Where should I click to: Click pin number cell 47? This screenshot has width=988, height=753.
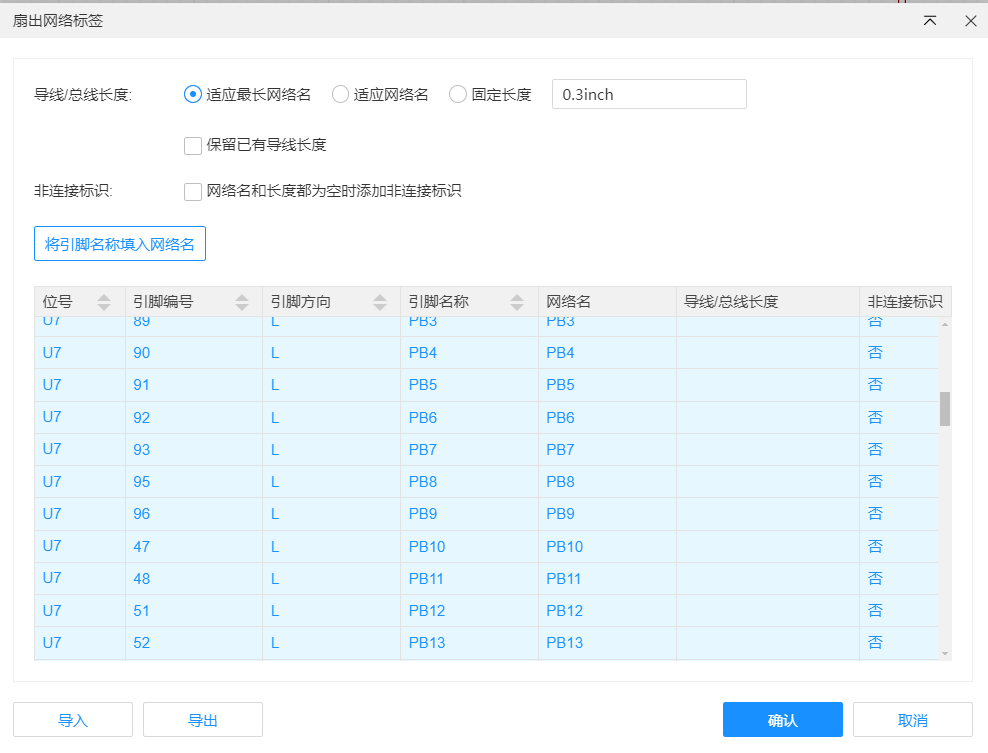tap(194, 547)
